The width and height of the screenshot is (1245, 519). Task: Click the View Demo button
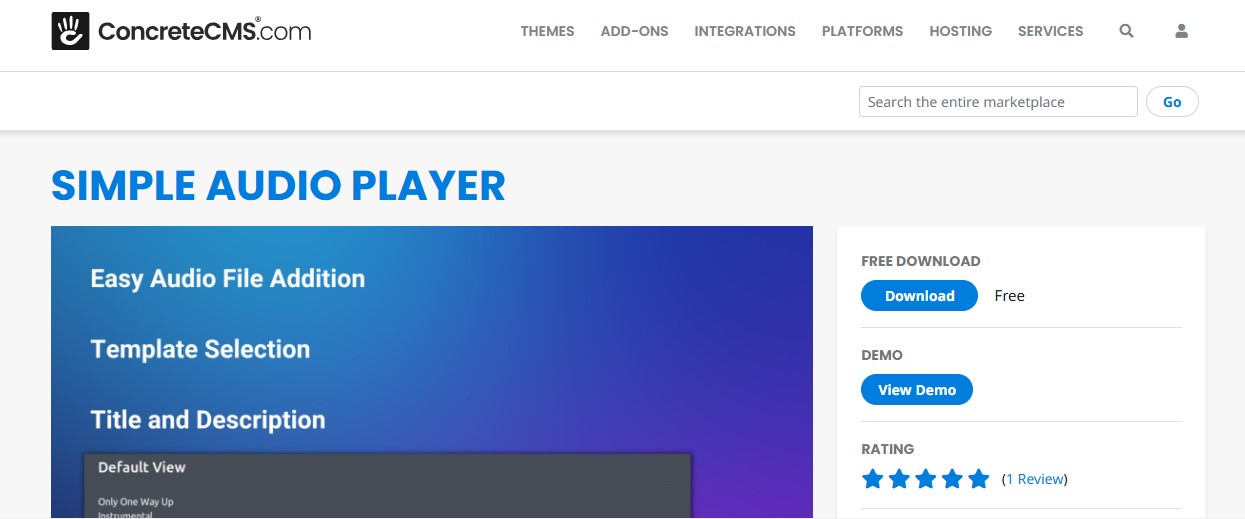[917, 390]
